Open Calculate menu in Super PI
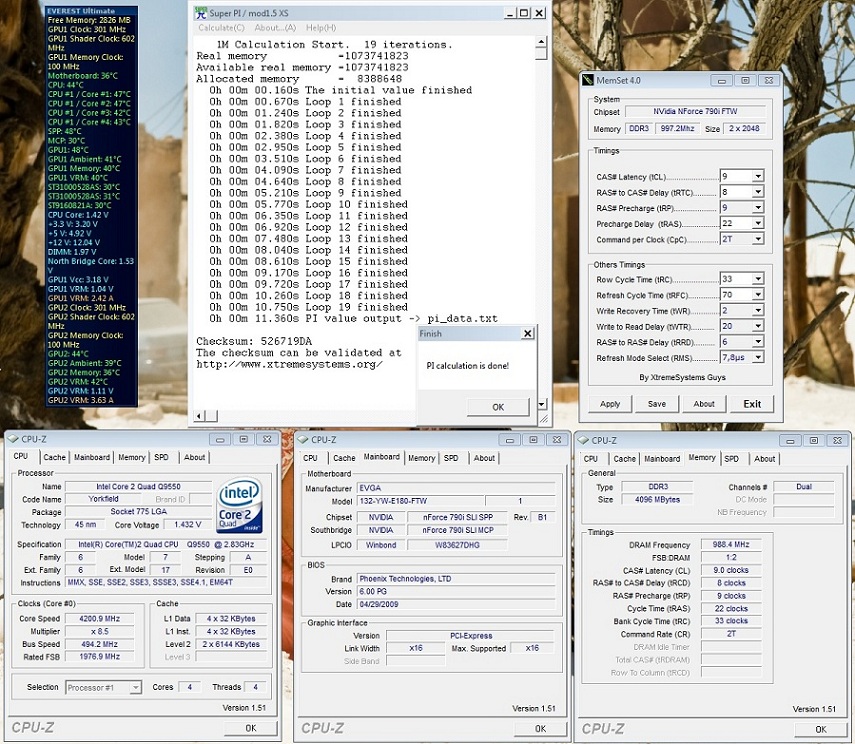Image resolution: width=855 pixels, height=744 pixels. [x=221, y=28]
